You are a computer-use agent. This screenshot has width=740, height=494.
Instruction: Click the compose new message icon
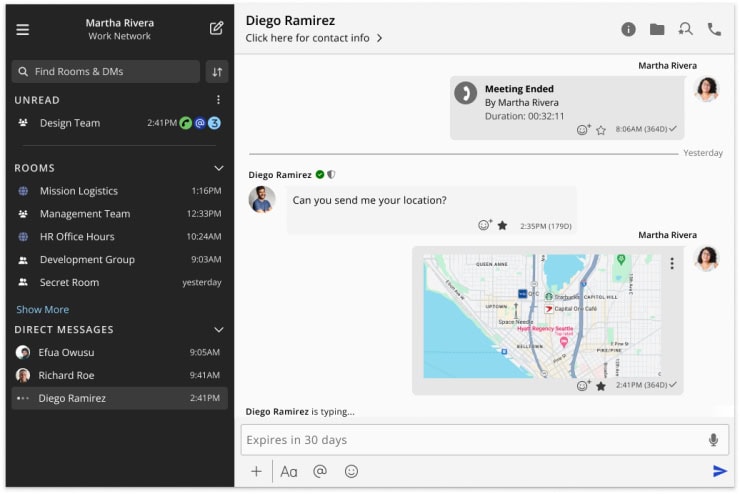point(216,28)
